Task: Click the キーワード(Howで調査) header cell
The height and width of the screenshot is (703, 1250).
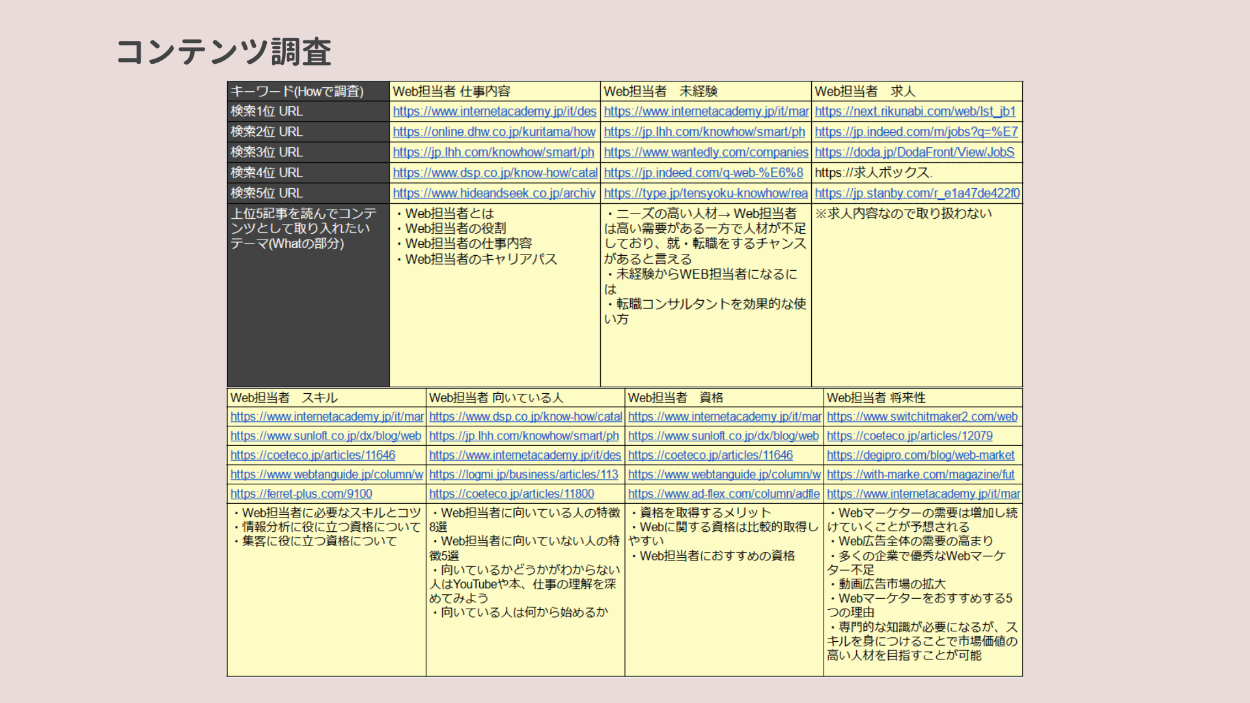Action: [x=297, y=92]
